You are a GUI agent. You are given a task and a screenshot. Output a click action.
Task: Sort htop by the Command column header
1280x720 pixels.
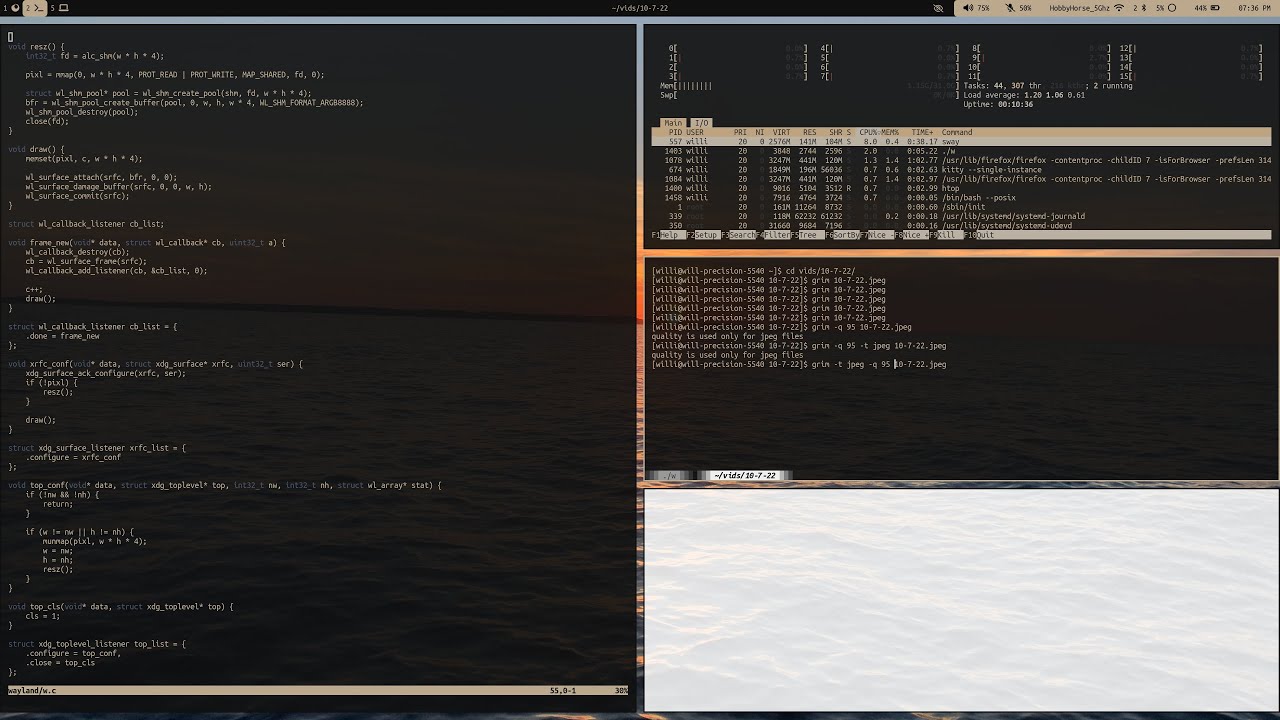coord(957,132)
